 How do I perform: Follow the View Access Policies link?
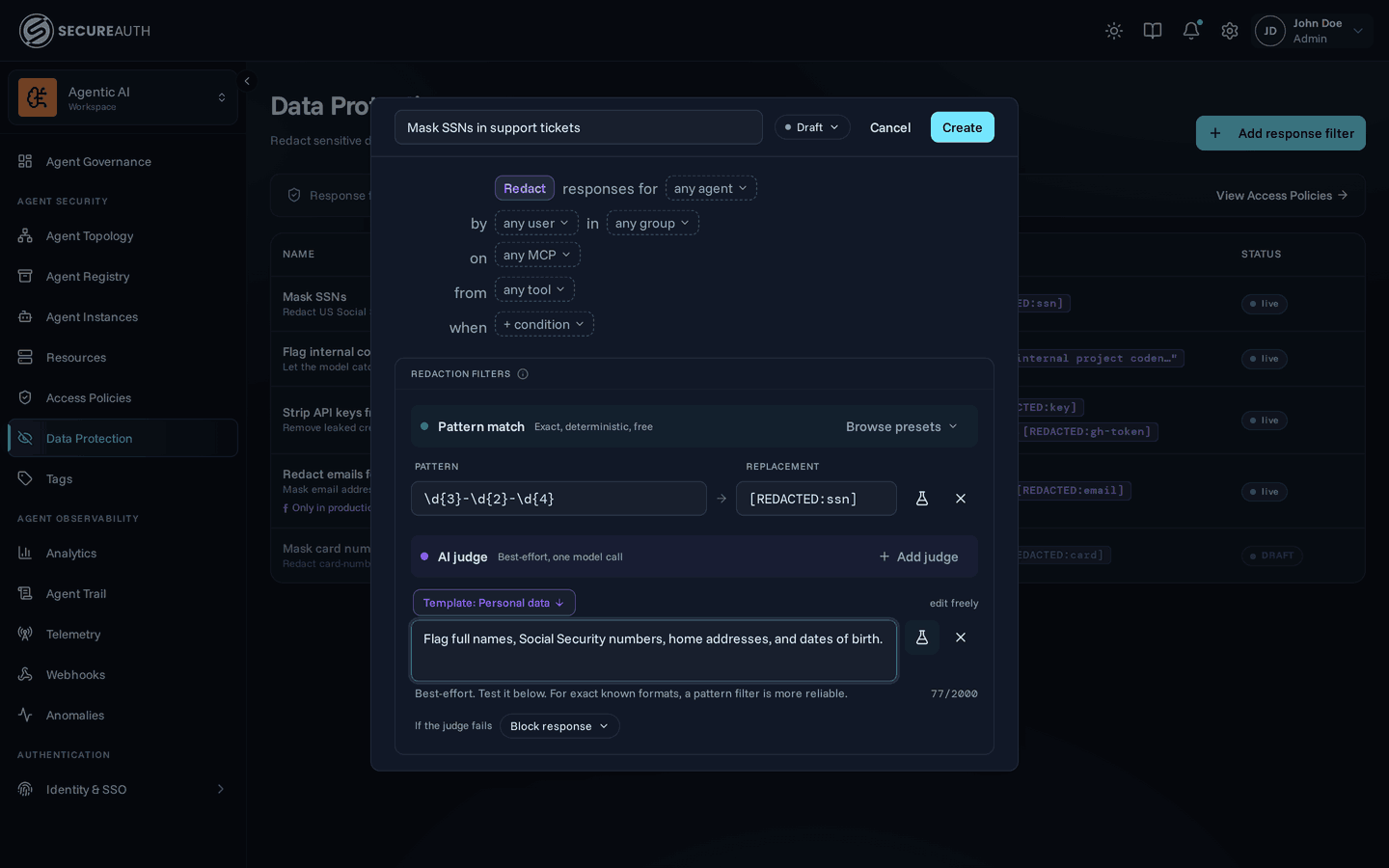(x=1282, y=195)
